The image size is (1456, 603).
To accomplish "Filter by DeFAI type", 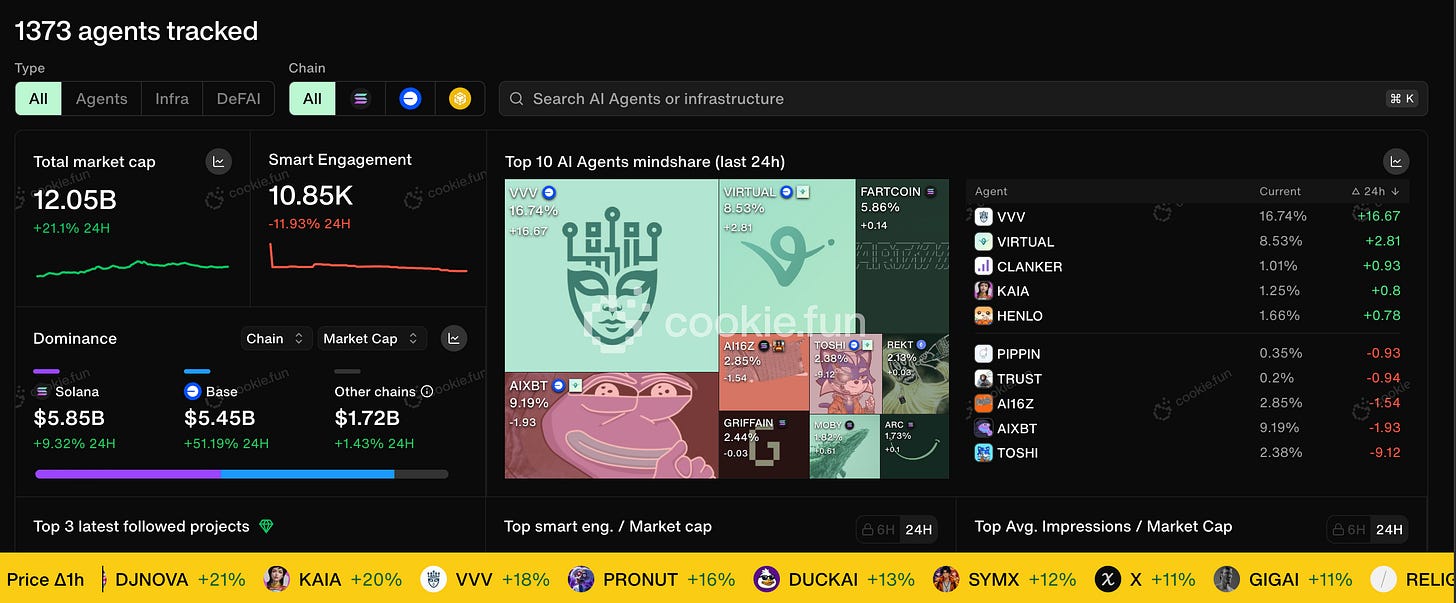I will tap(239, 98).
